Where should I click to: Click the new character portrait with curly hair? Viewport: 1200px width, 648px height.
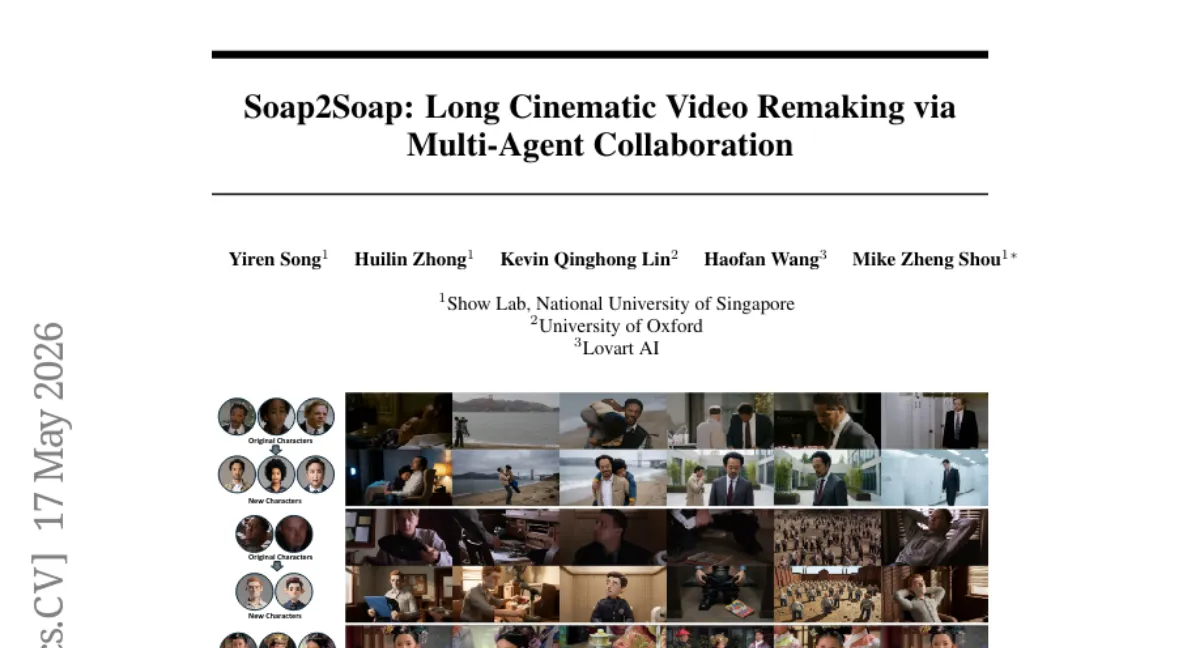point(276,474)
